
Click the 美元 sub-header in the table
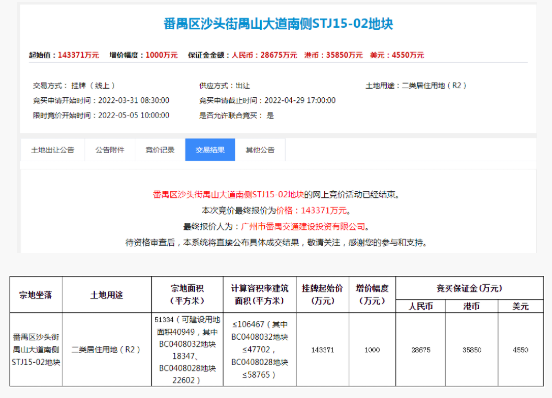[521, 306]
